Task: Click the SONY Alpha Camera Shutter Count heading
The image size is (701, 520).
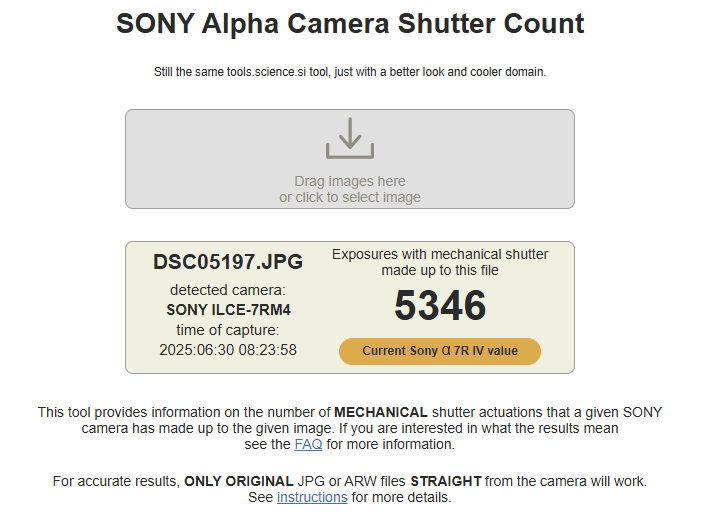Action: click(350, 24)
